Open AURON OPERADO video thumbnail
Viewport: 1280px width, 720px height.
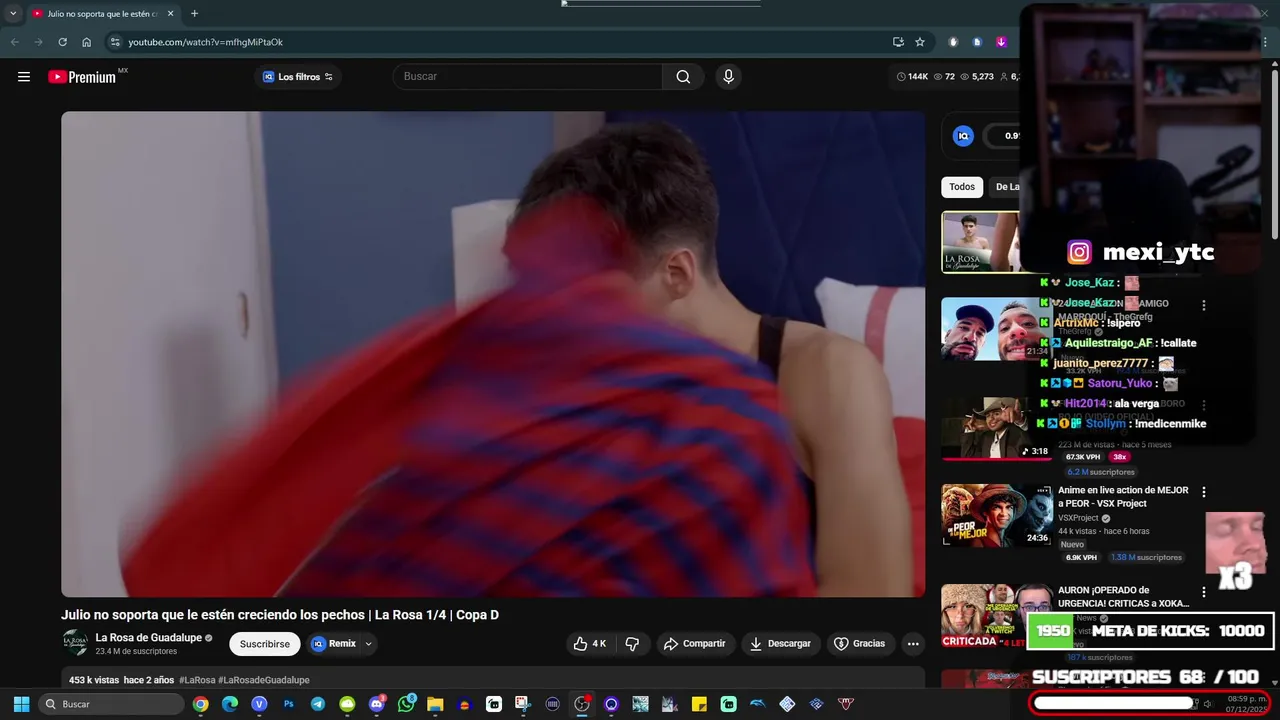click(996, 615)
